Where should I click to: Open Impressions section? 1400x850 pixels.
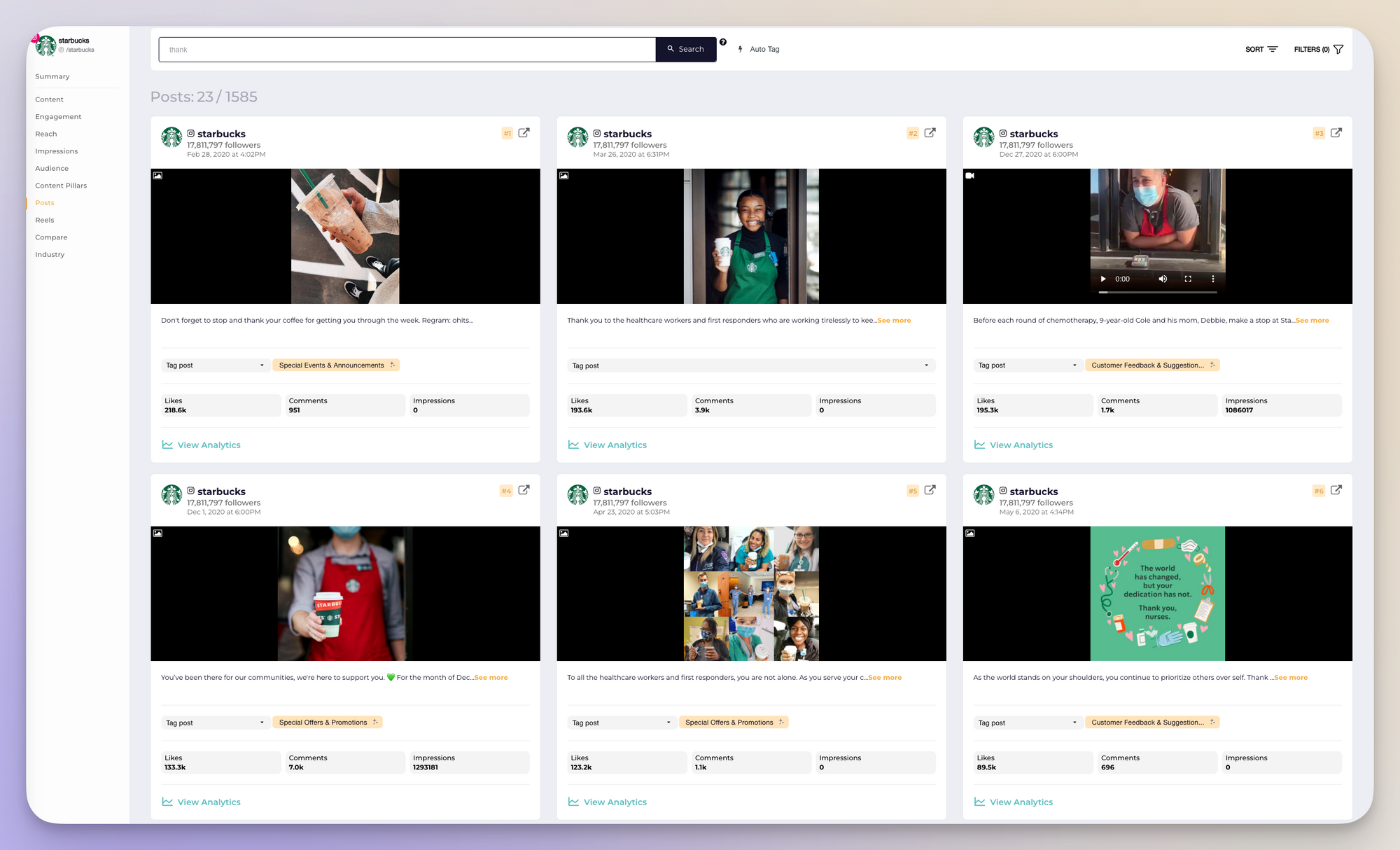click(x=57, y=151)
